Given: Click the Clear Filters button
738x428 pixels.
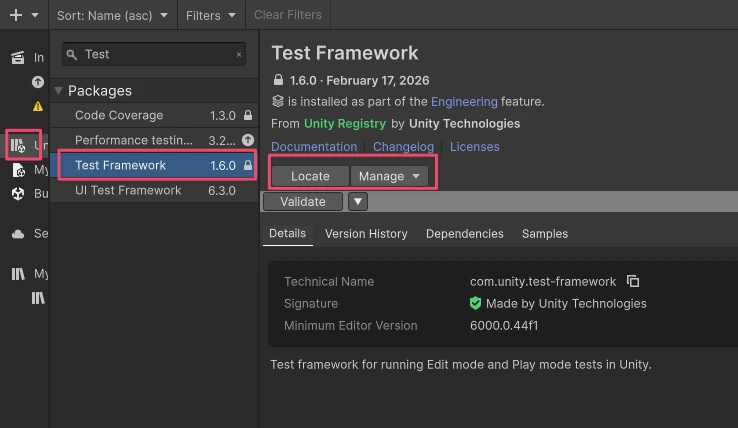Looking at the screenshot, I should (x=288, y=15).
